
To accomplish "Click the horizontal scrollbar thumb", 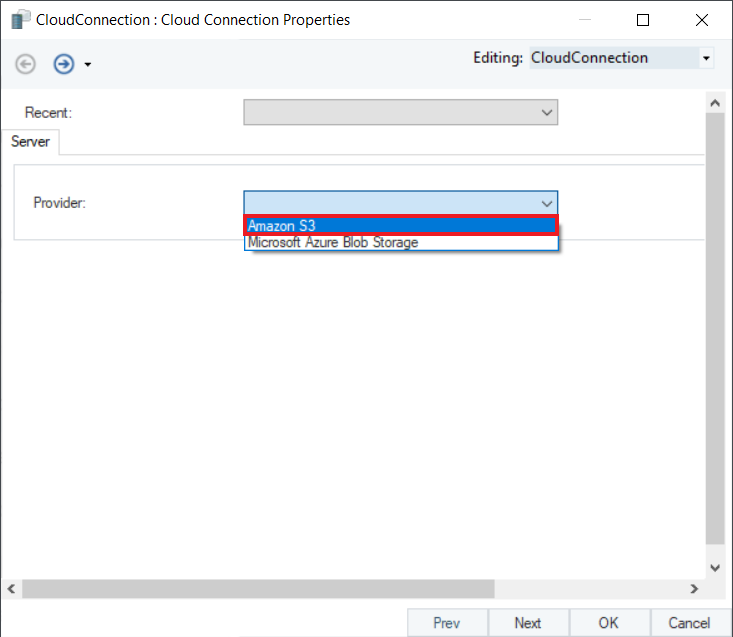I will click(x=258, y=589).
